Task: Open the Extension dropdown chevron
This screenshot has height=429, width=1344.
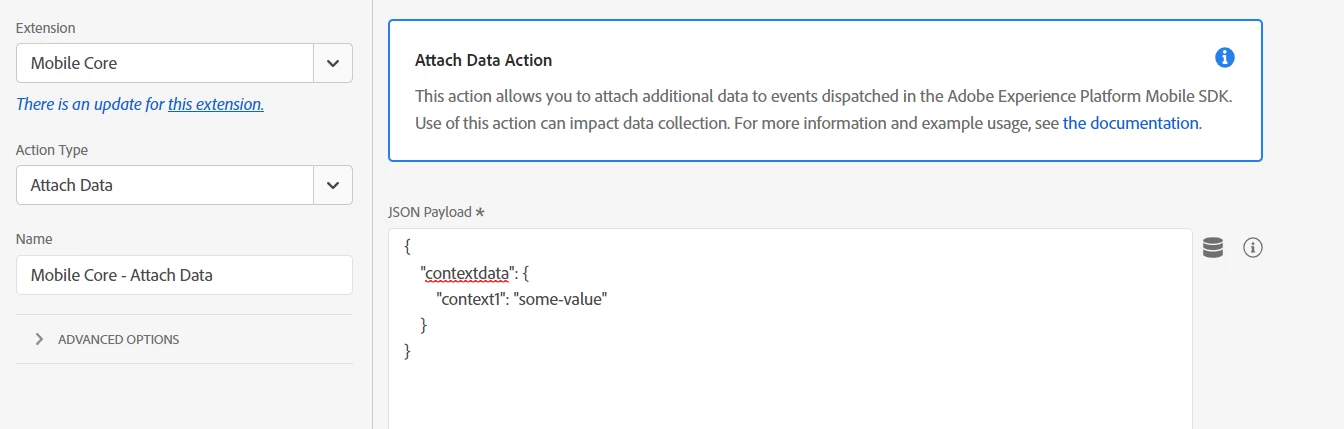Action: [333, 63]
